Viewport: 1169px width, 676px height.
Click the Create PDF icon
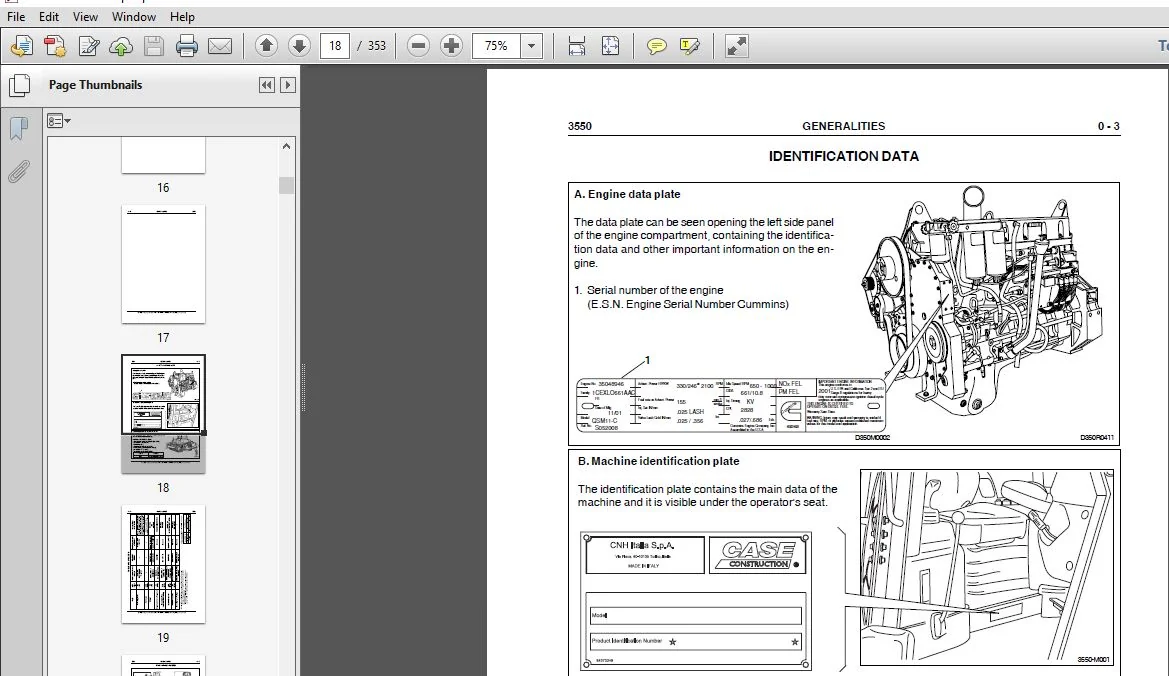click(x=55, y=46)
